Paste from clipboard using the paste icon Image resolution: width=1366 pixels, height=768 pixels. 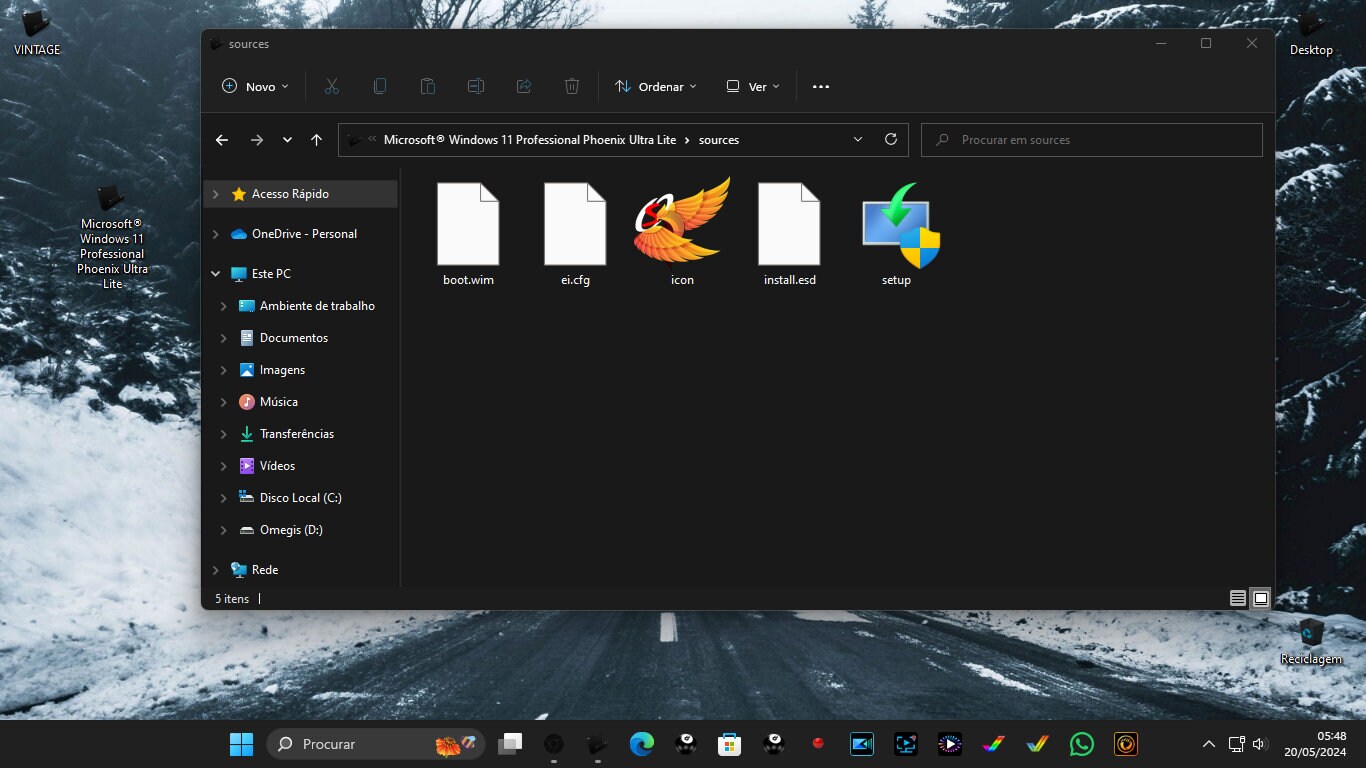(428, 86)
